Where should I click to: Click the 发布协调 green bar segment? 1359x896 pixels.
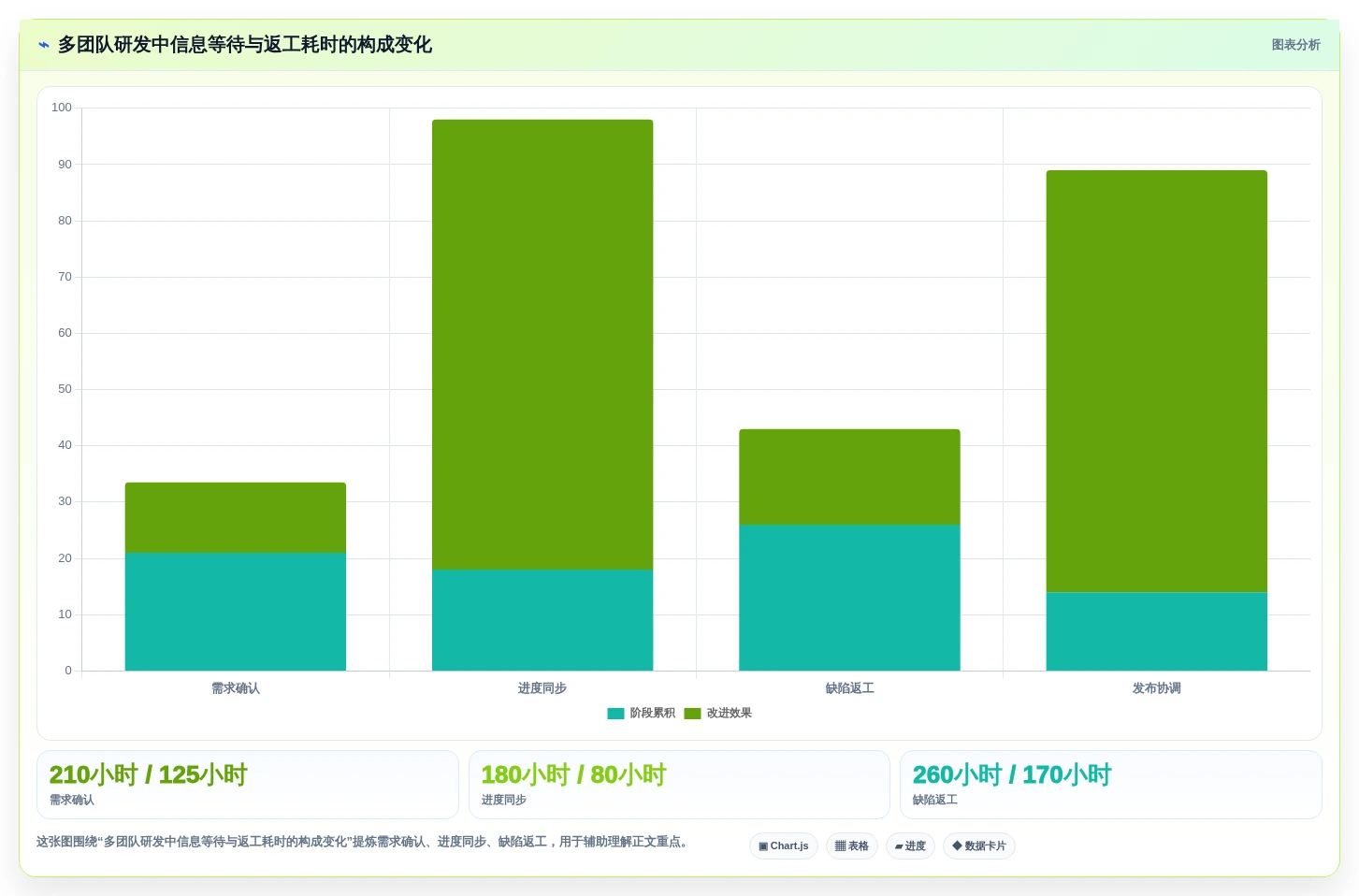pos(1157,381)
